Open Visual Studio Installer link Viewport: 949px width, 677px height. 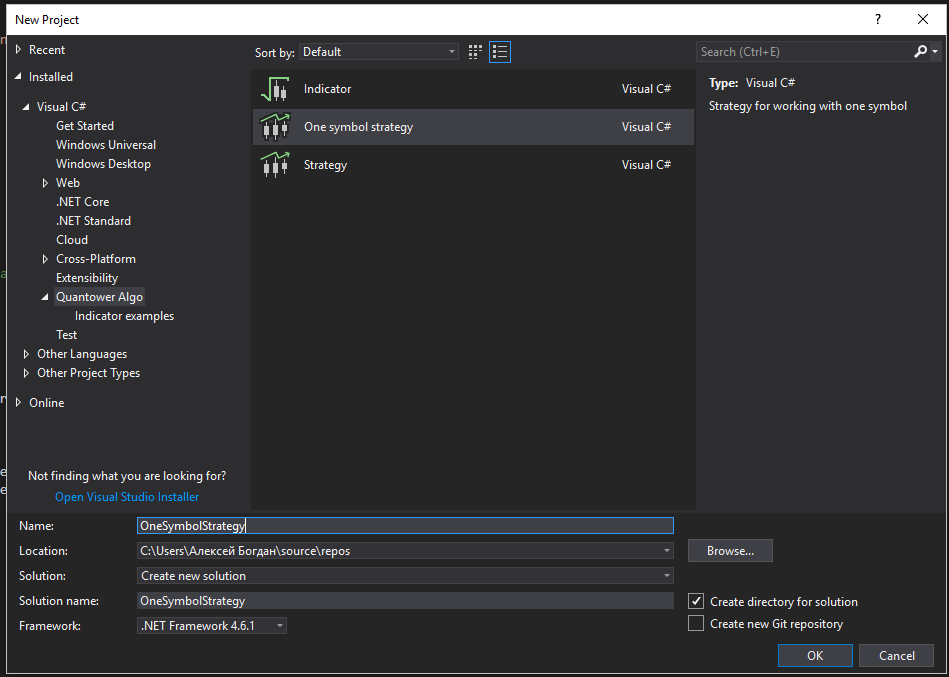(x=127, y=497)
